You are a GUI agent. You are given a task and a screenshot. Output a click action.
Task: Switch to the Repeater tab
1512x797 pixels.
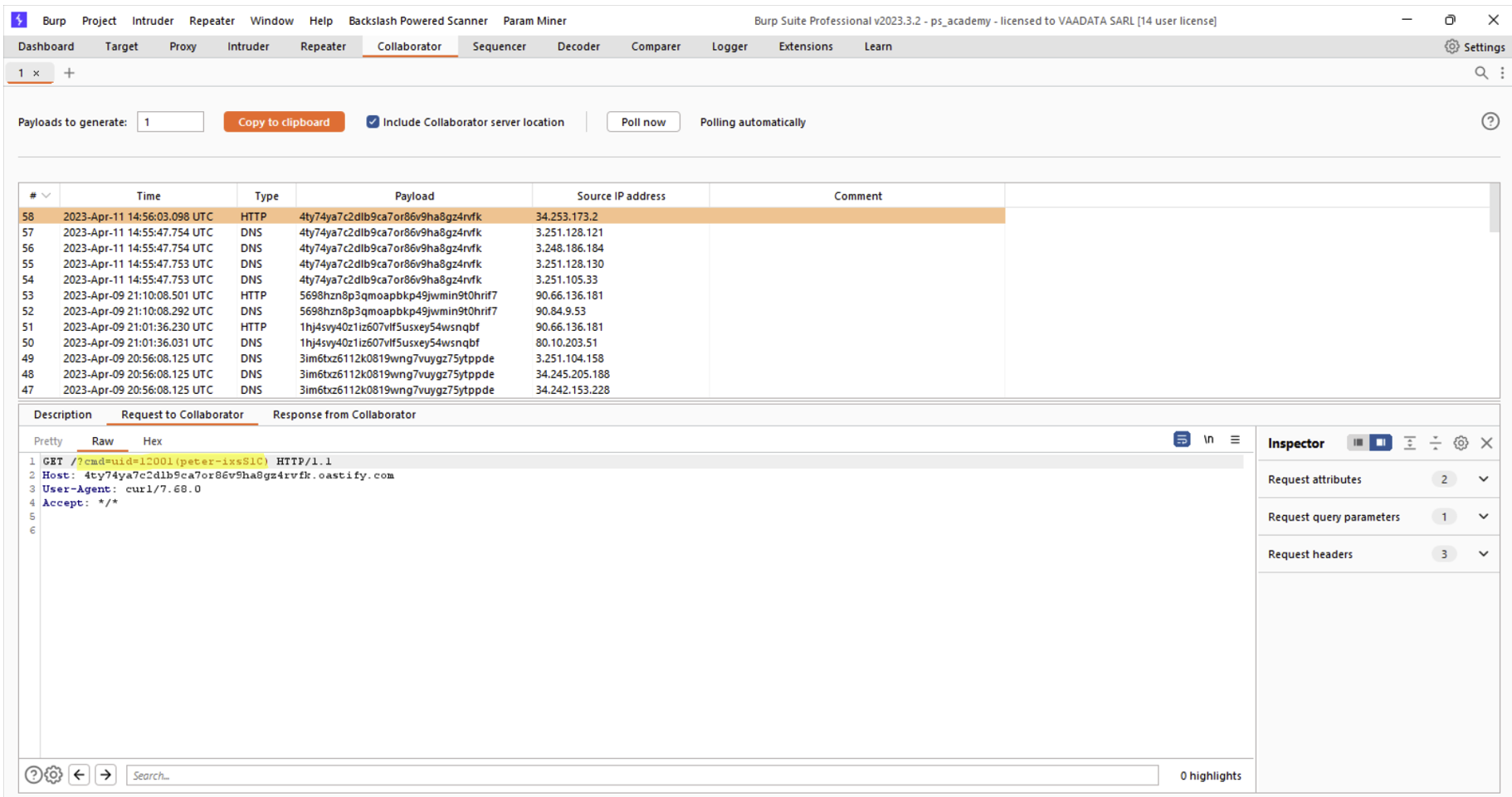(x=323, y=46)
